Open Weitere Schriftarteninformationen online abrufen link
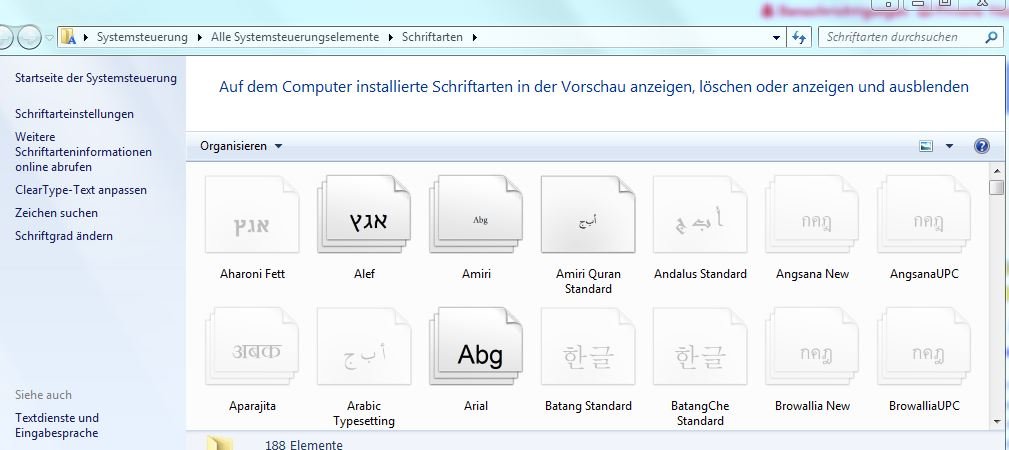This screenshot has width=1009, height=450. 84,152
